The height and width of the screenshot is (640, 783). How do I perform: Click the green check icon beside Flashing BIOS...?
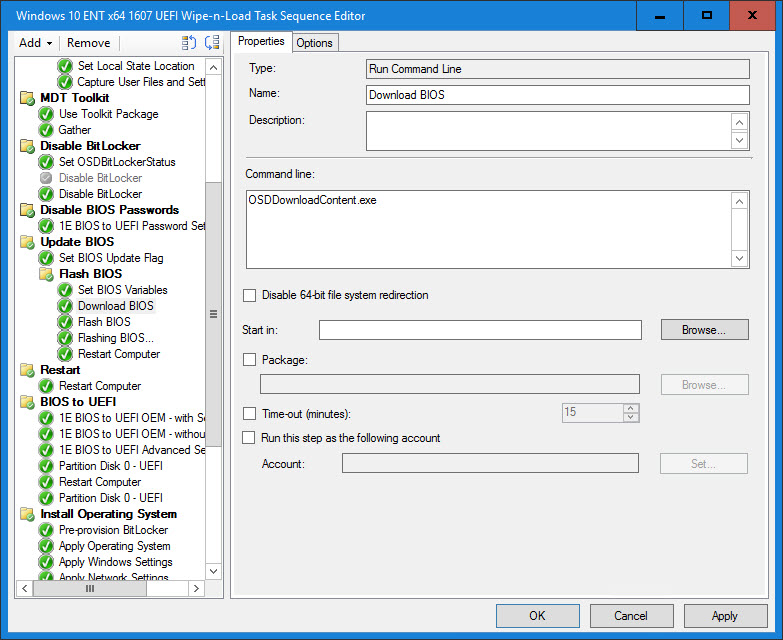point(65,338)
